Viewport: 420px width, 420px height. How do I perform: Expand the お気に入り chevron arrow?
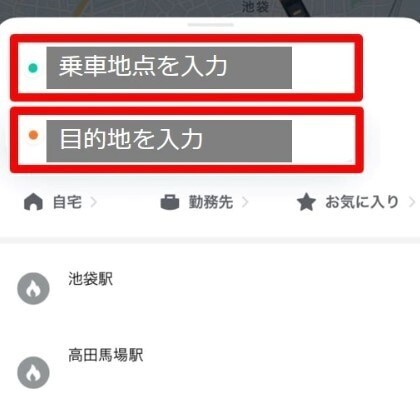point(412,202)
